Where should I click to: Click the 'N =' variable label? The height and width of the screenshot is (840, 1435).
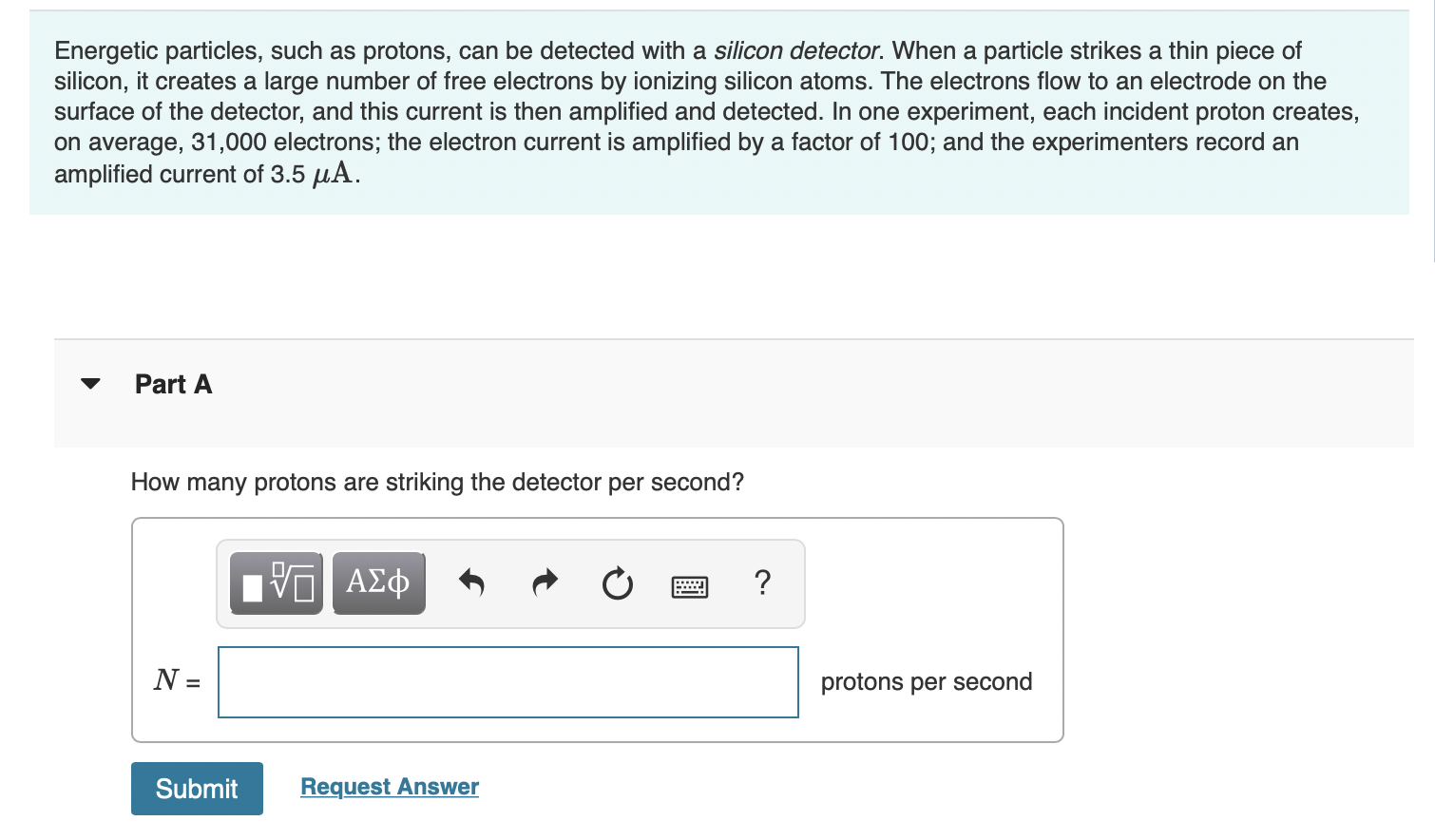click(x=177, y=680)
